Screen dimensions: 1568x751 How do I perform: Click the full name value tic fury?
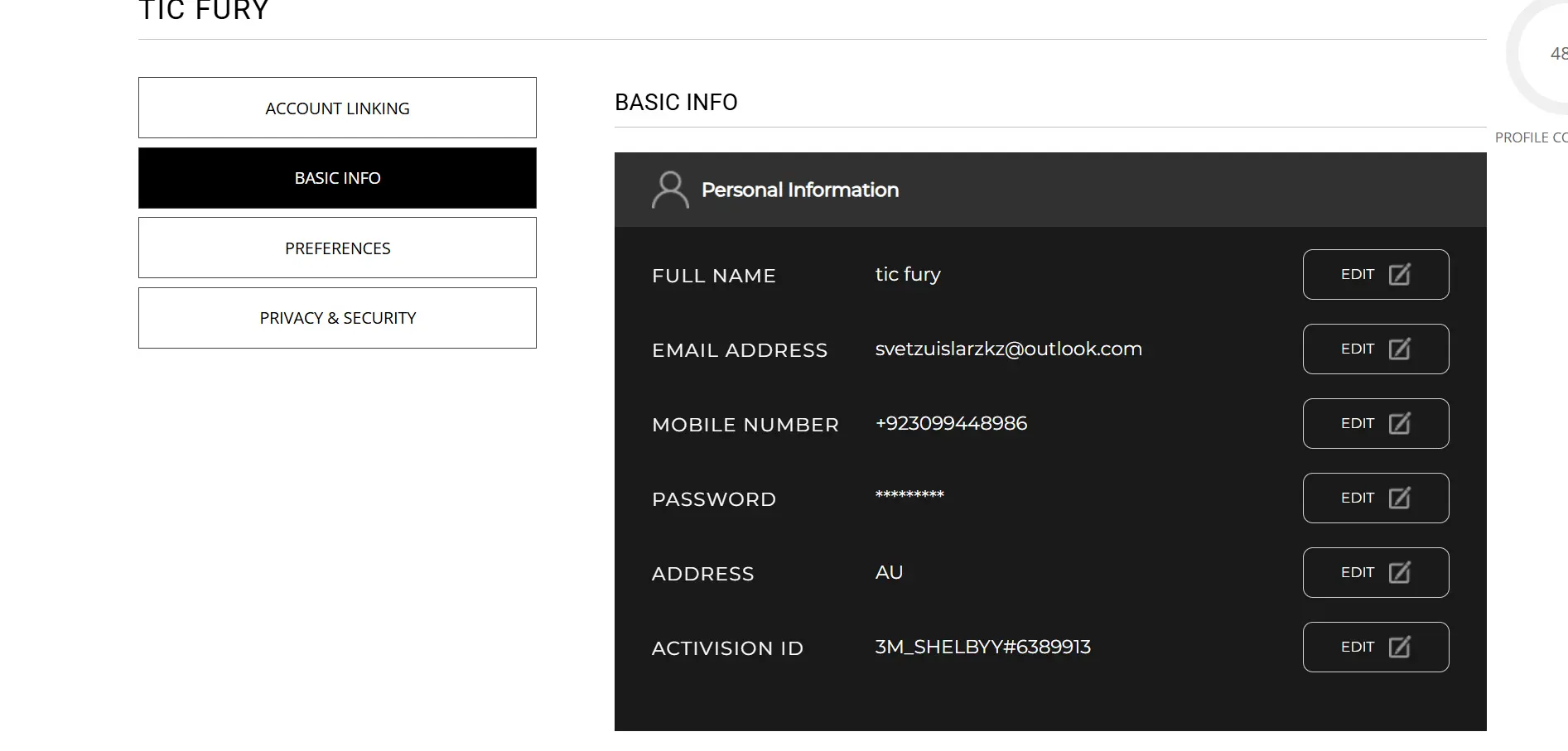[908, 275]
